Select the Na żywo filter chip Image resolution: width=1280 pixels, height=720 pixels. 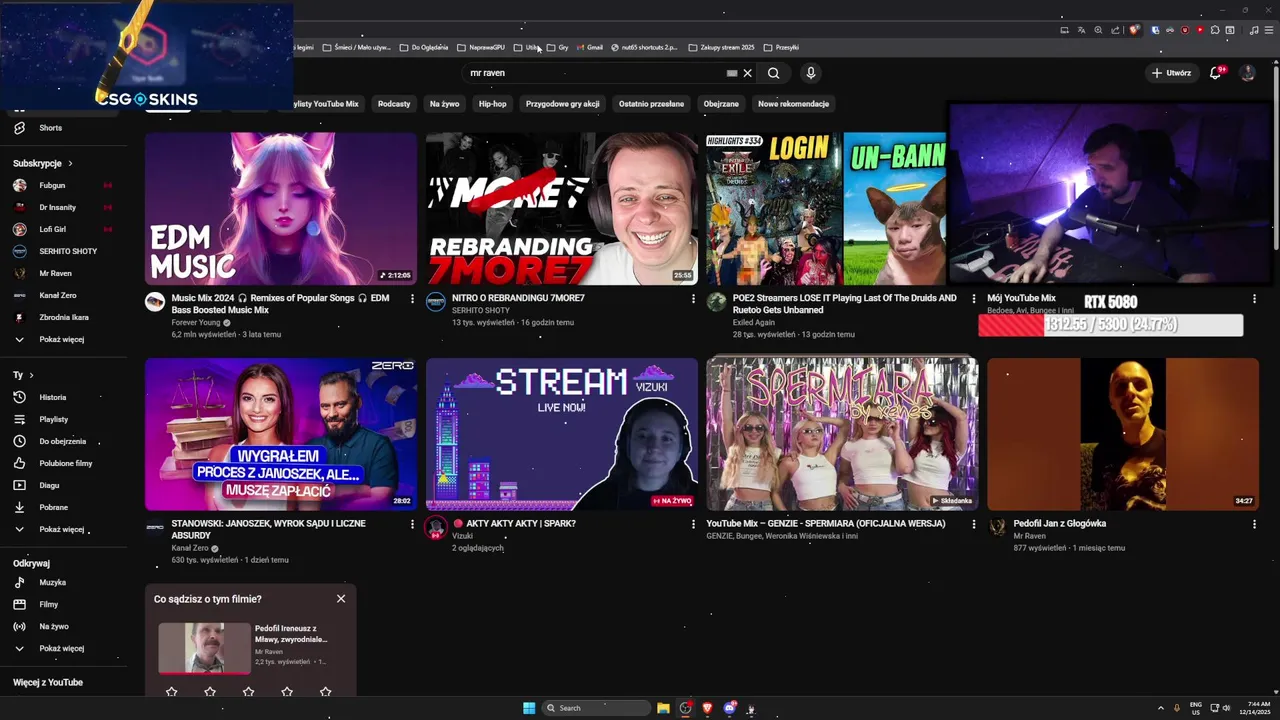coord(444,104)
